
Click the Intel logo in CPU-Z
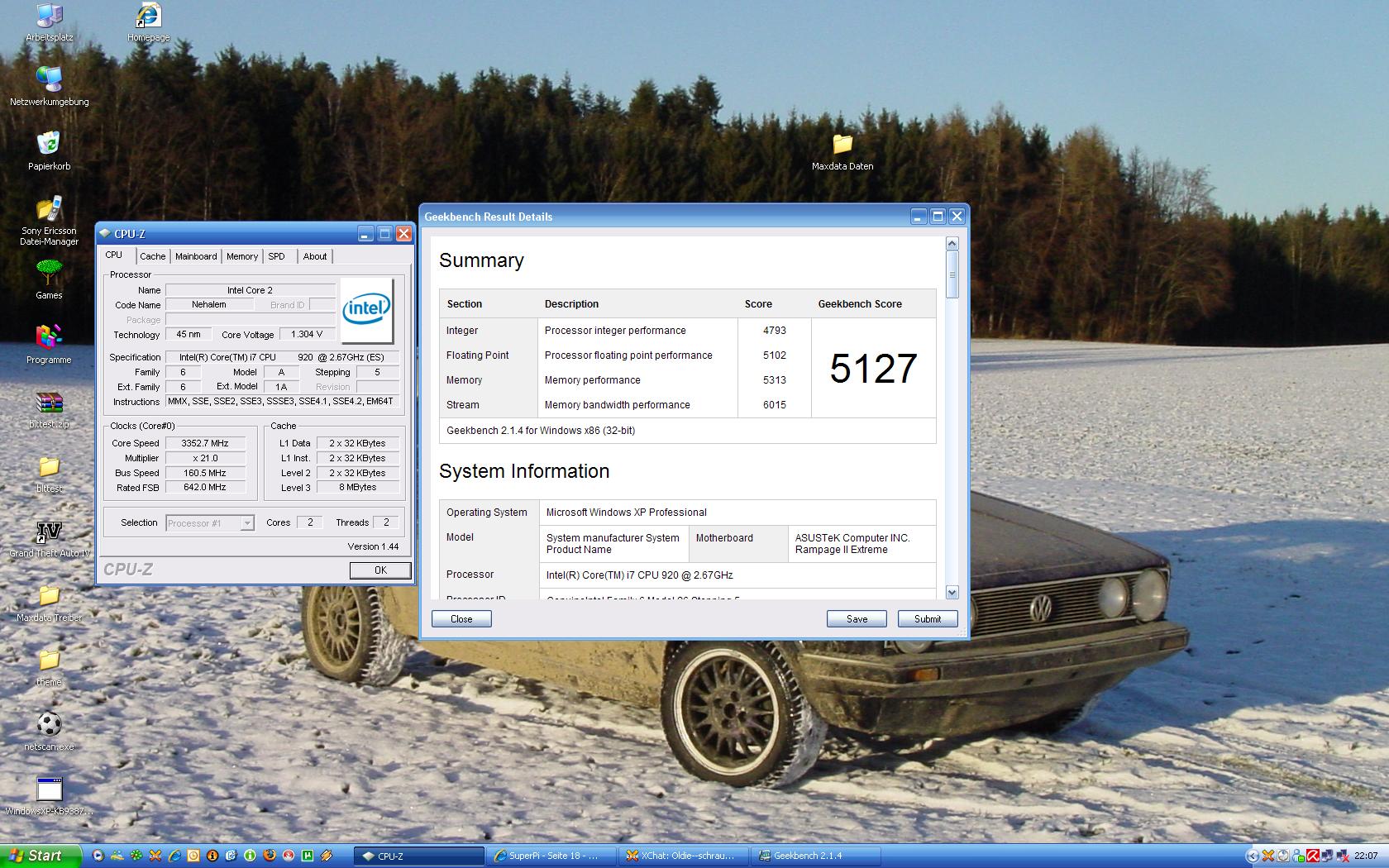click(x=366, y=310)
